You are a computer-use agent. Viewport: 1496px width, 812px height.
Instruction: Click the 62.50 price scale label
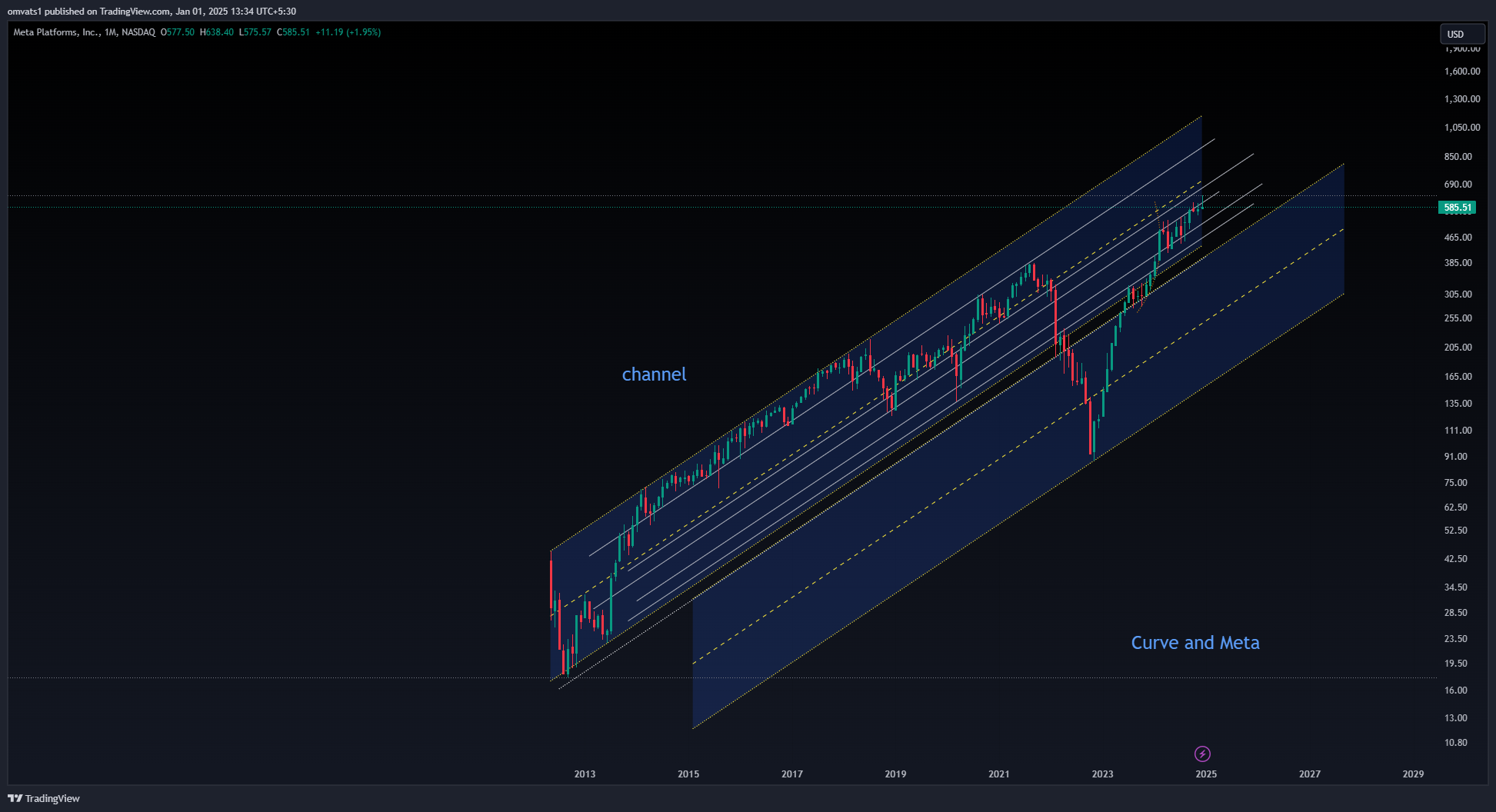1456,507
